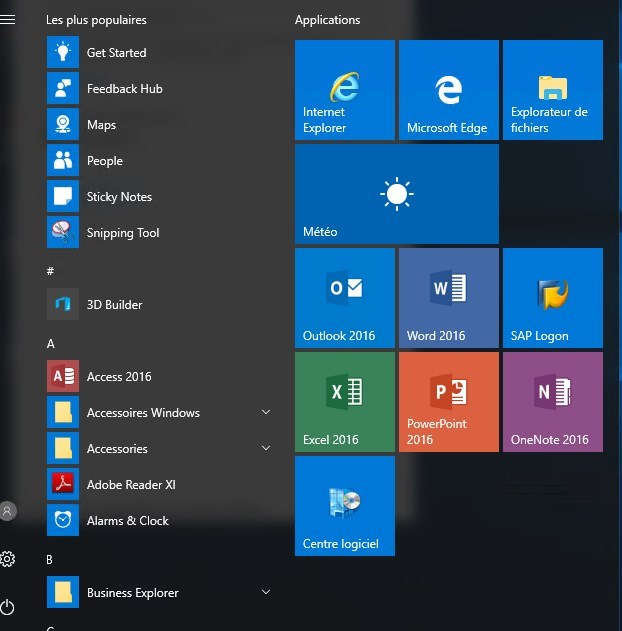Open the People app icon
622x631 pixels.
63,160
